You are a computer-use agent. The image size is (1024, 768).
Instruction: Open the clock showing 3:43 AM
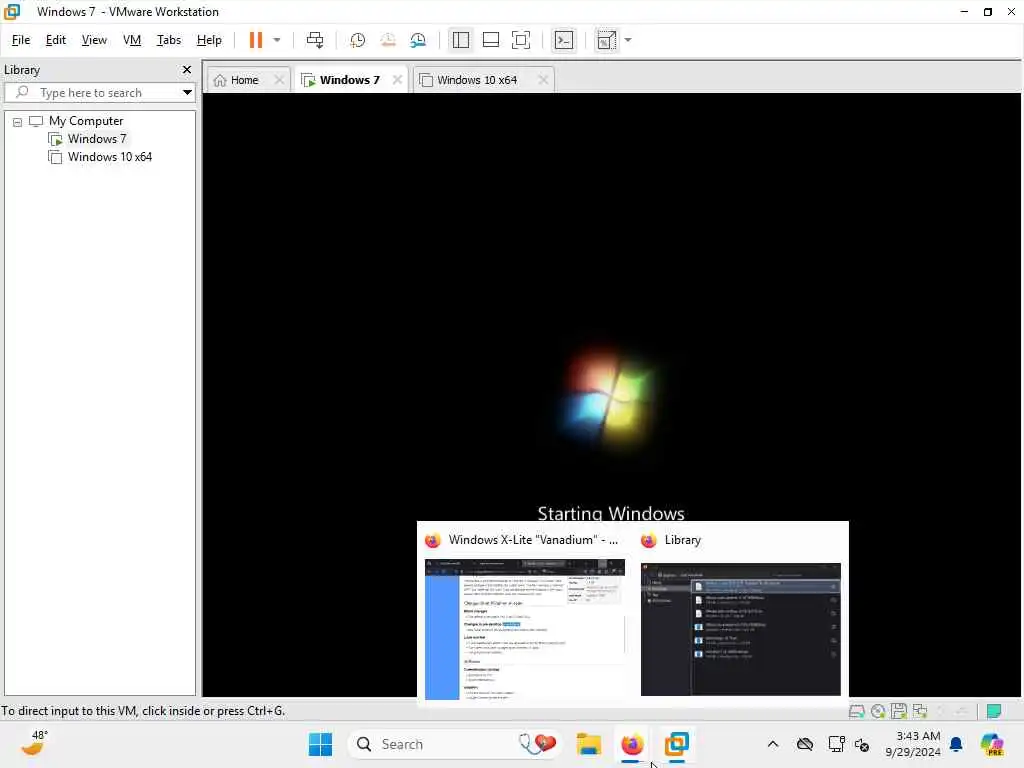click(912, 744)
